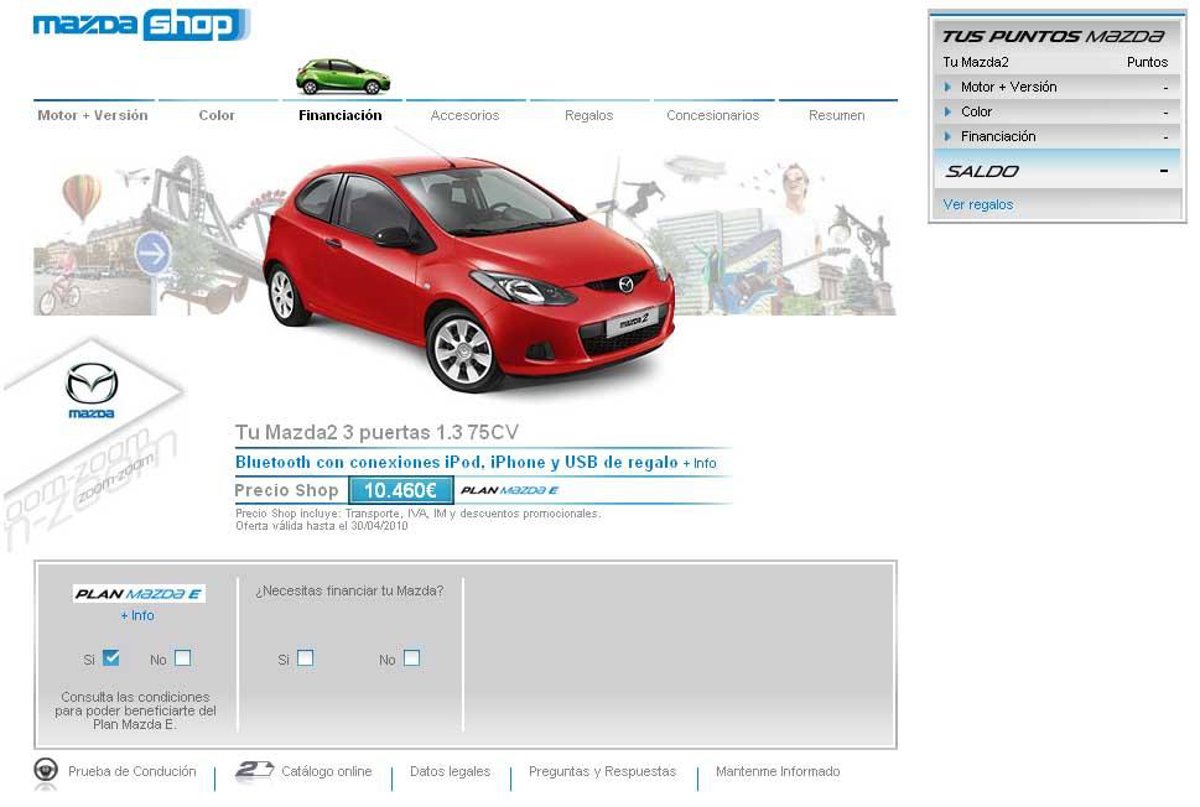Click the Plan Mazda E logo beside price
1200x807 pixels.
[509, 491]
